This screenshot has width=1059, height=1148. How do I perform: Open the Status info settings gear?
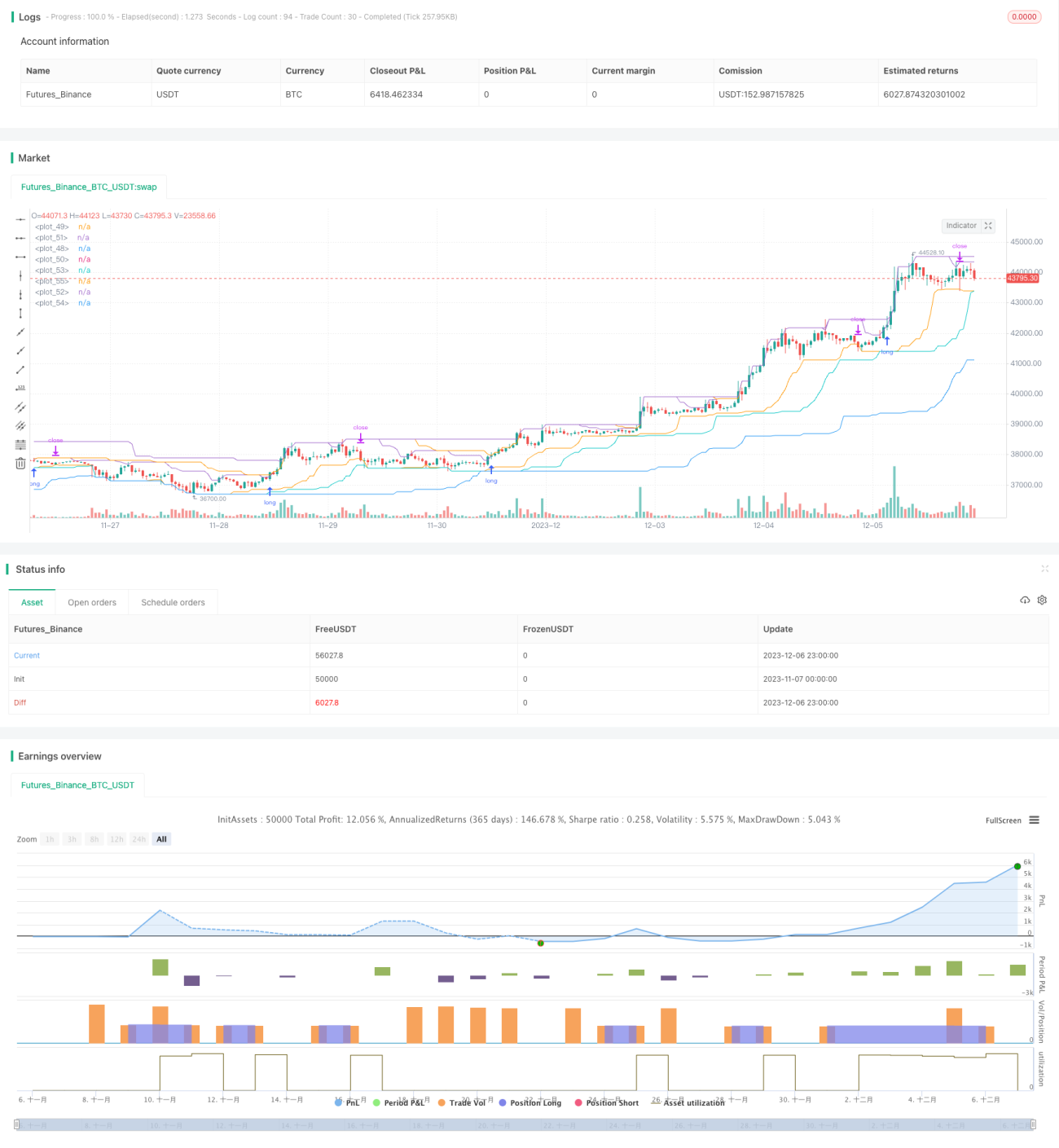coord(1042,600)
